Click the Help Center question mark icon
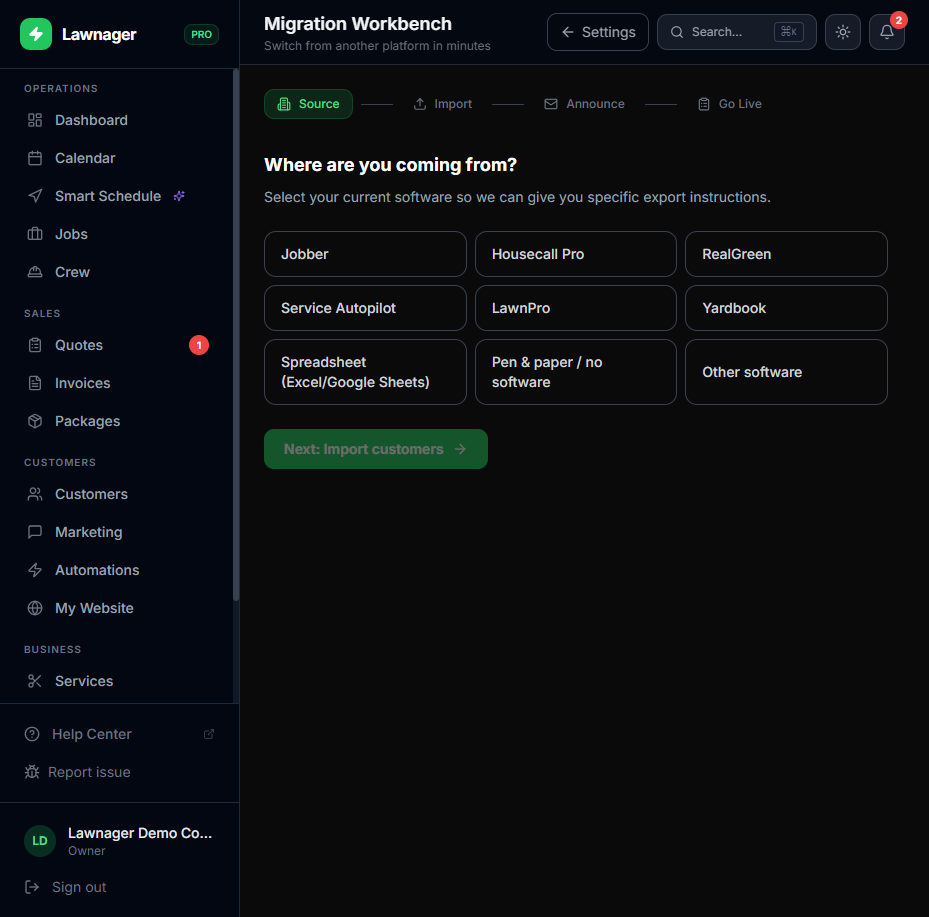 click(32, 734)
